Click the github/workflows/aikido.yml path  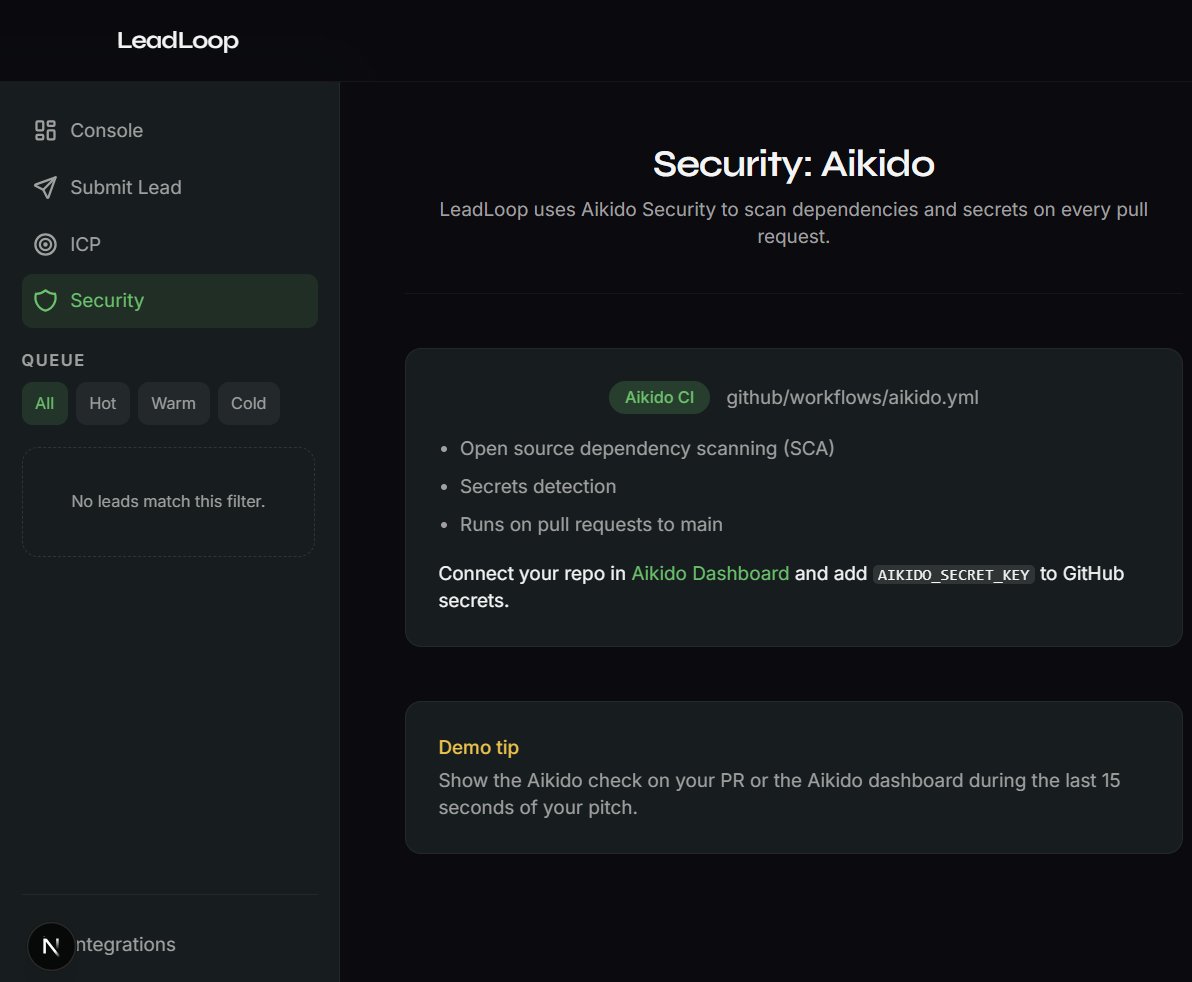(852, 398)
